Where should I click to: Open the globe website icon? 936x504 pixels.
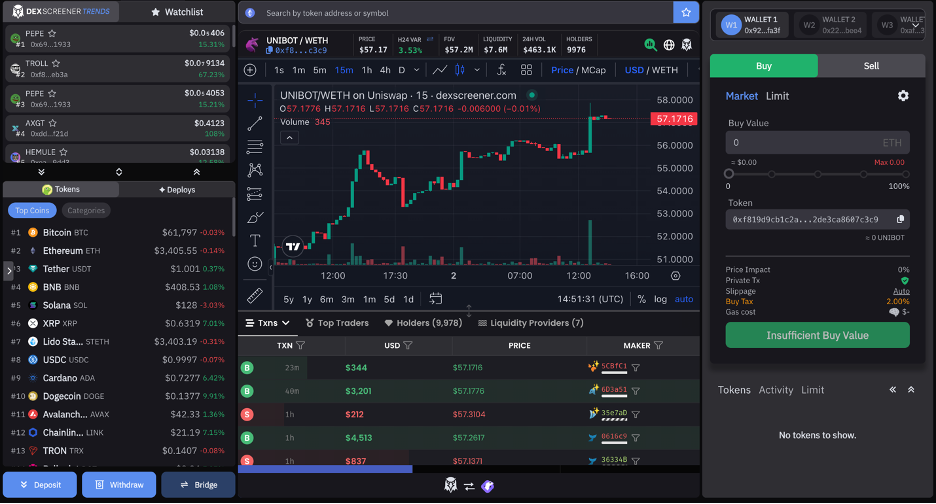669,45
